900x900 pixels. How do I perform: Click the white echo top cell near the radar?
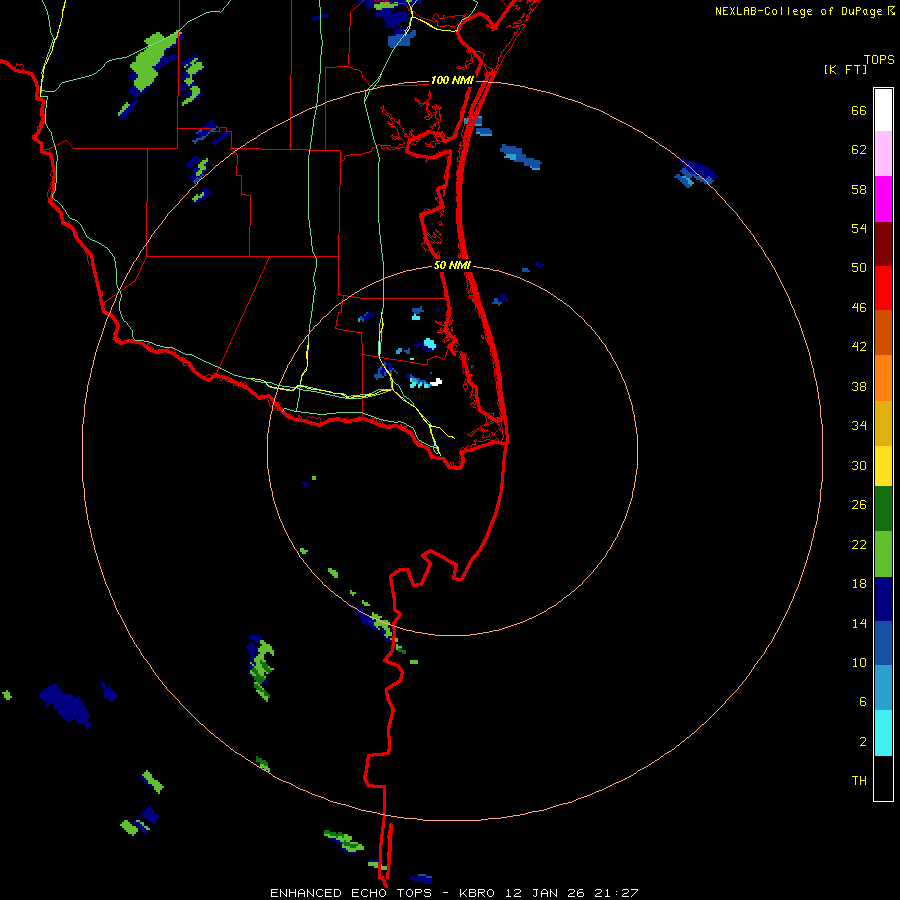pyautogui.click(x=436, y=382)
